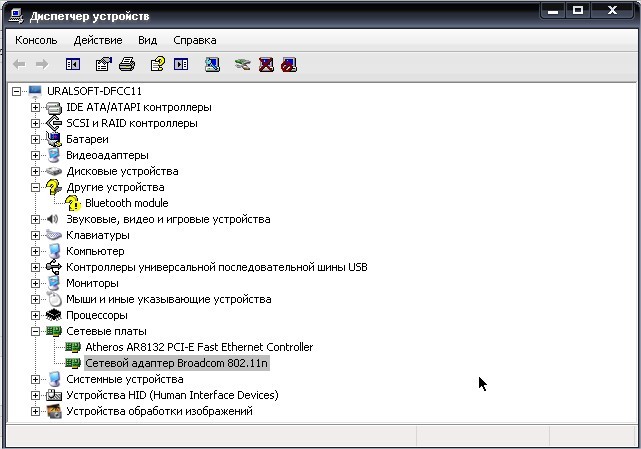The height and width of the screenshot is (449, 641).
Task: Toggle the show/hide console tree icon
Action: [x=73, y=64]
